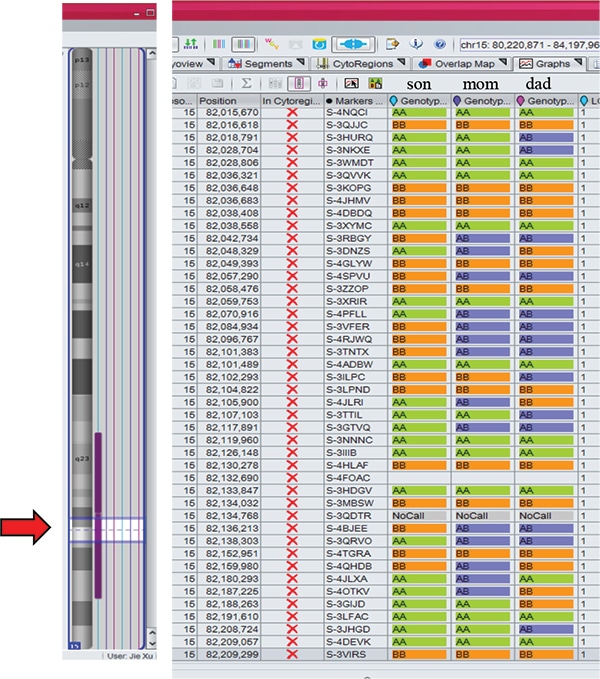Expand the Segments tab dropdown arrow
The width and height of the screenshot is (600, 679).
point(301,63)
